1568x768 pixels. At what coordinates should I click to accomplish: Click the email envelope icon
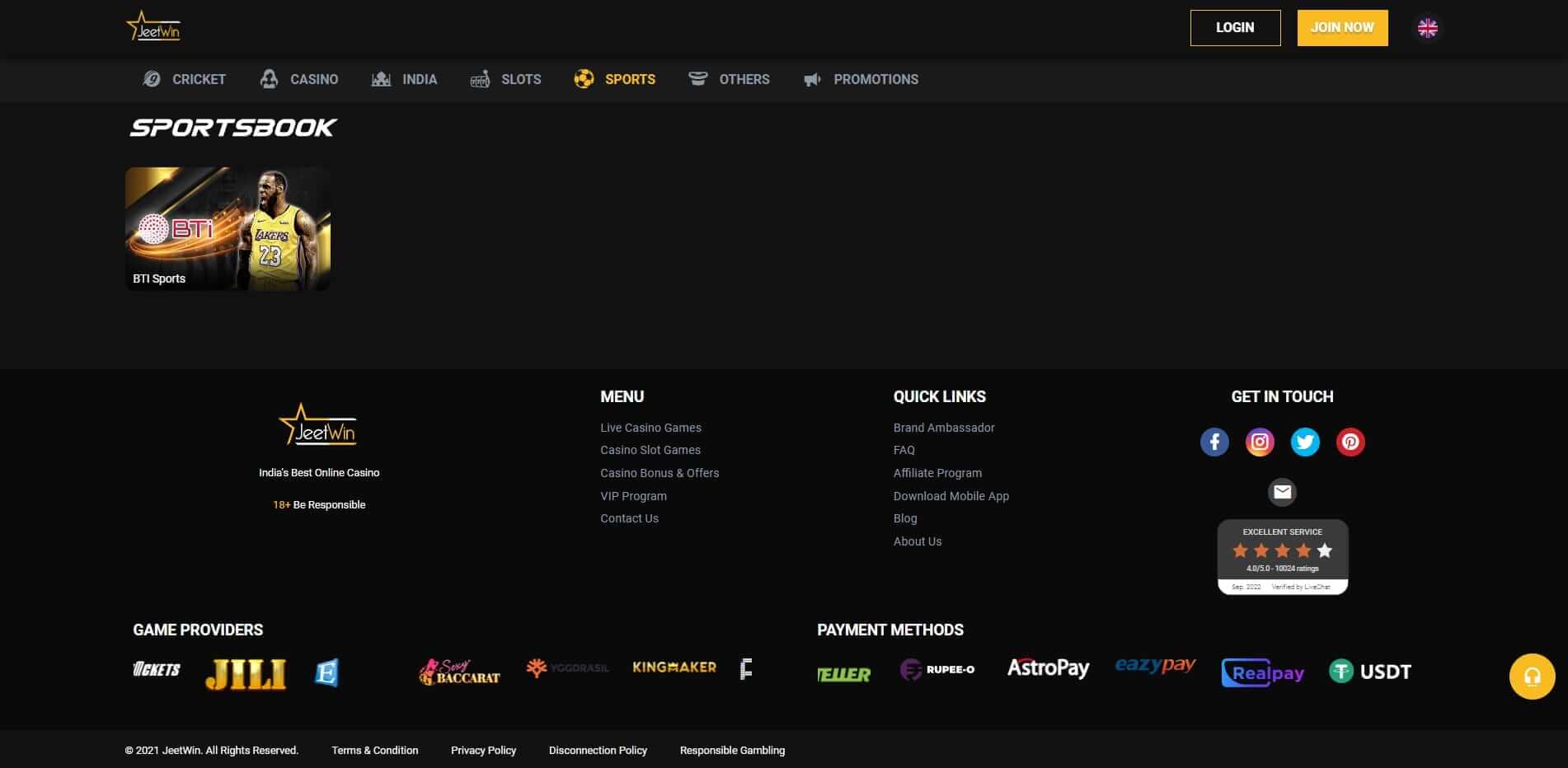(x=1282, y=492)
